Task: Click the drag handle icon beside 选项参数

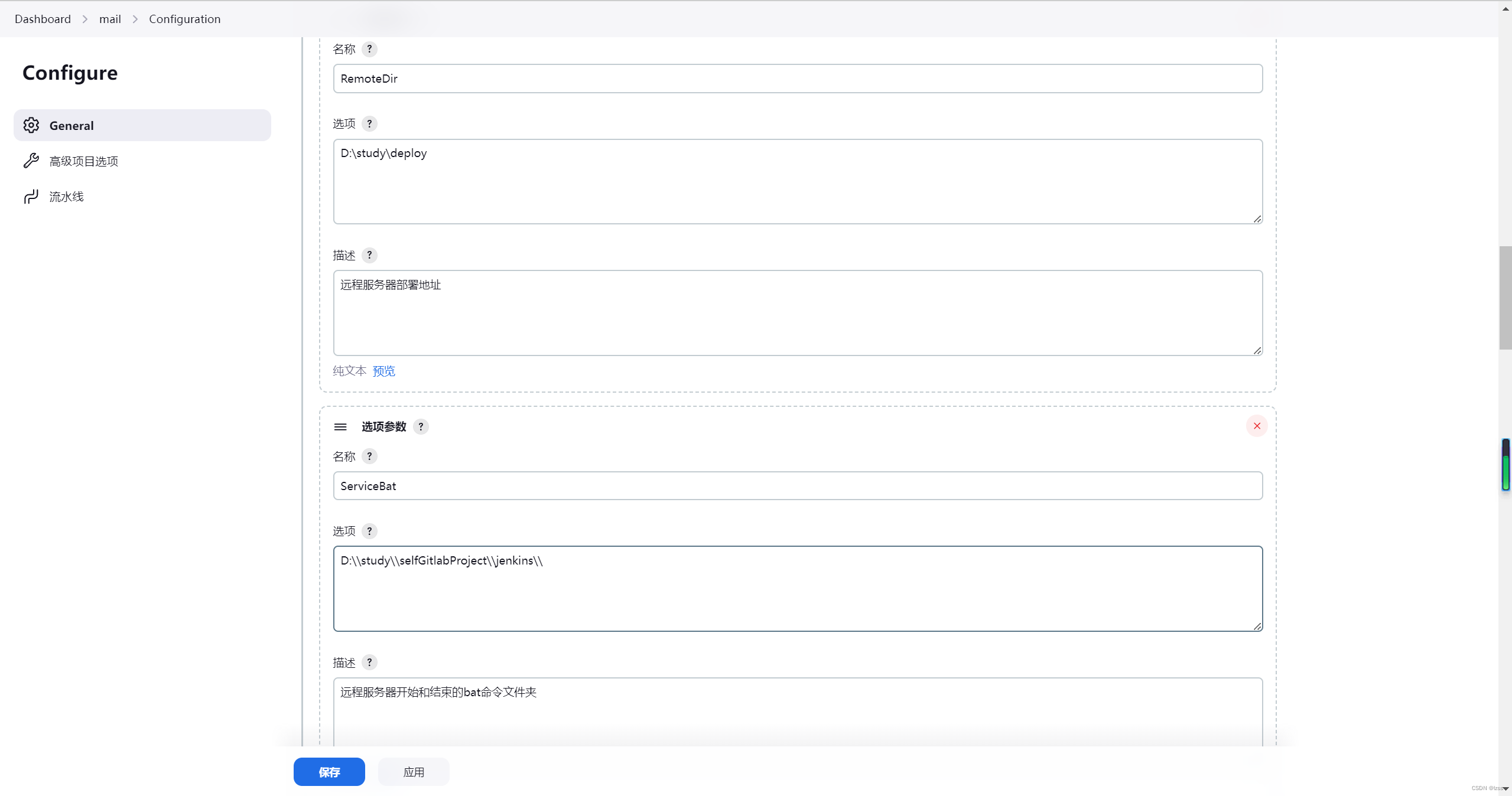Action: coord(340,427)
